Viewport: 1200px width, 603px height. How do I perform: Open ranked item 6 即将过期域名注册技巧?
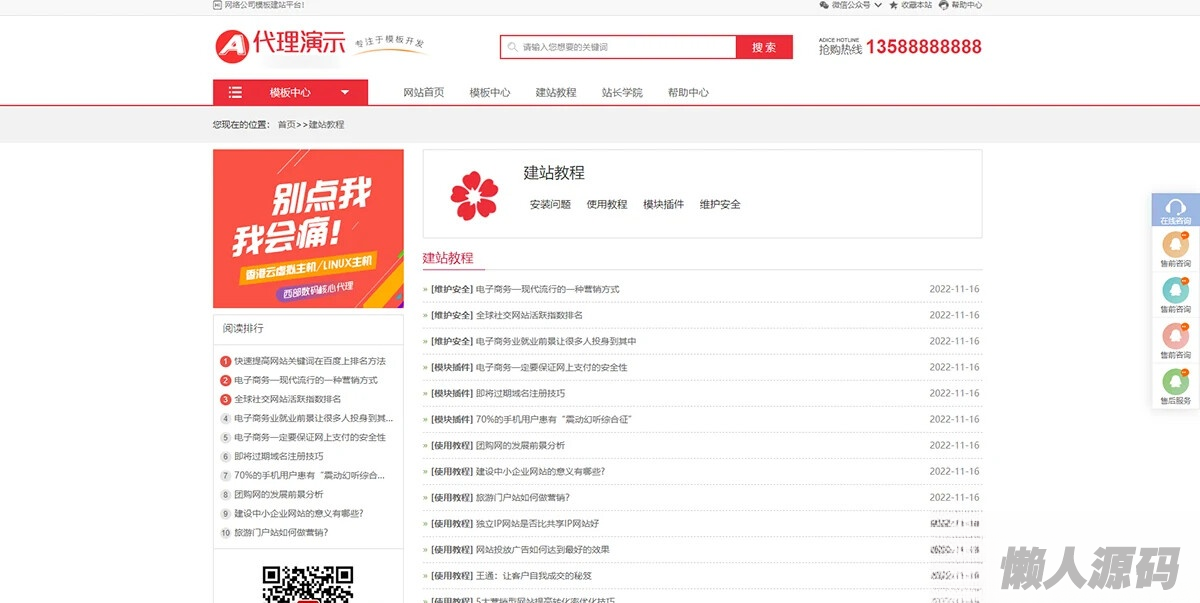point(279,456)
